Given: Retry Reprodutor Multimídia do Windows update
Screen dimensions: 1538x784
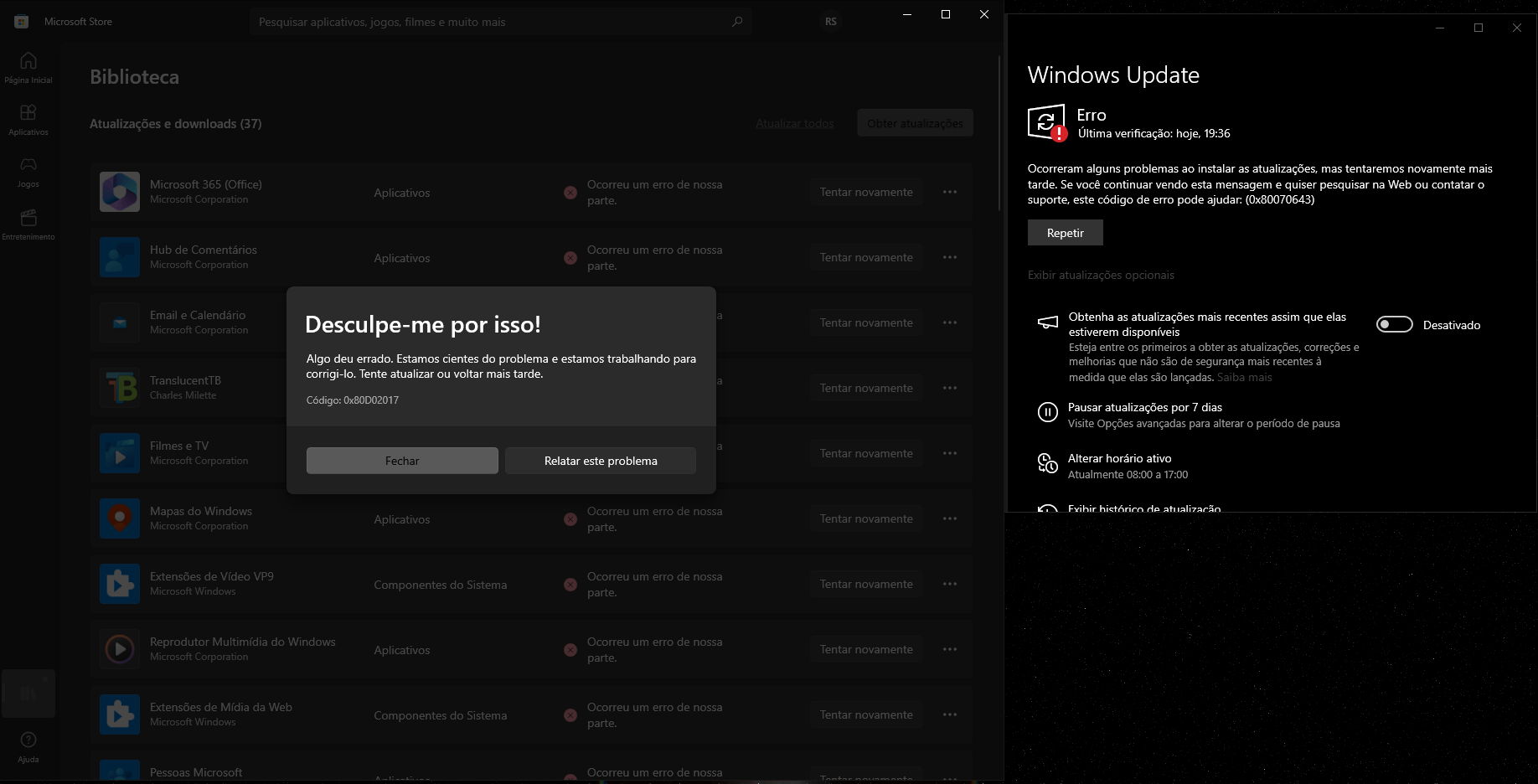Looking at the screenshot, I should point(866,649).
